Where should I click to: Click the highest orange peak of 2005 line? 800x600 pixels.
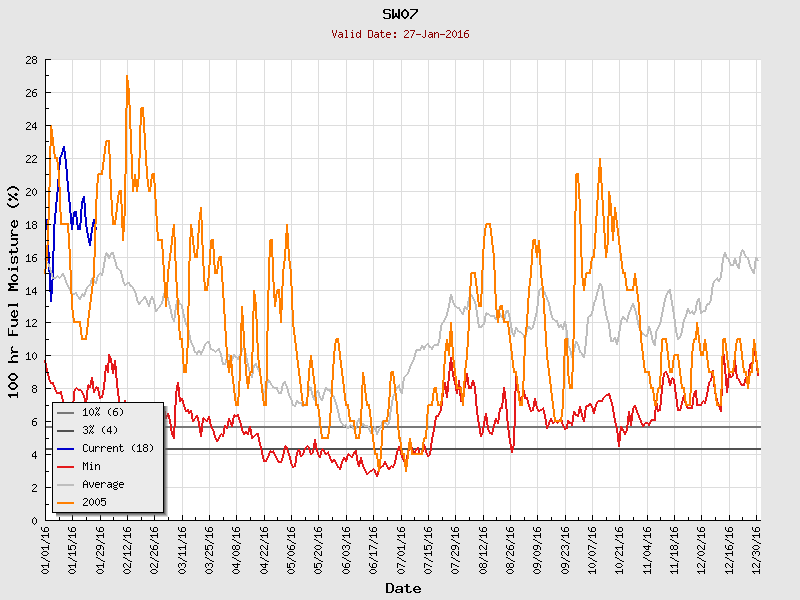[x=127, y=77]
